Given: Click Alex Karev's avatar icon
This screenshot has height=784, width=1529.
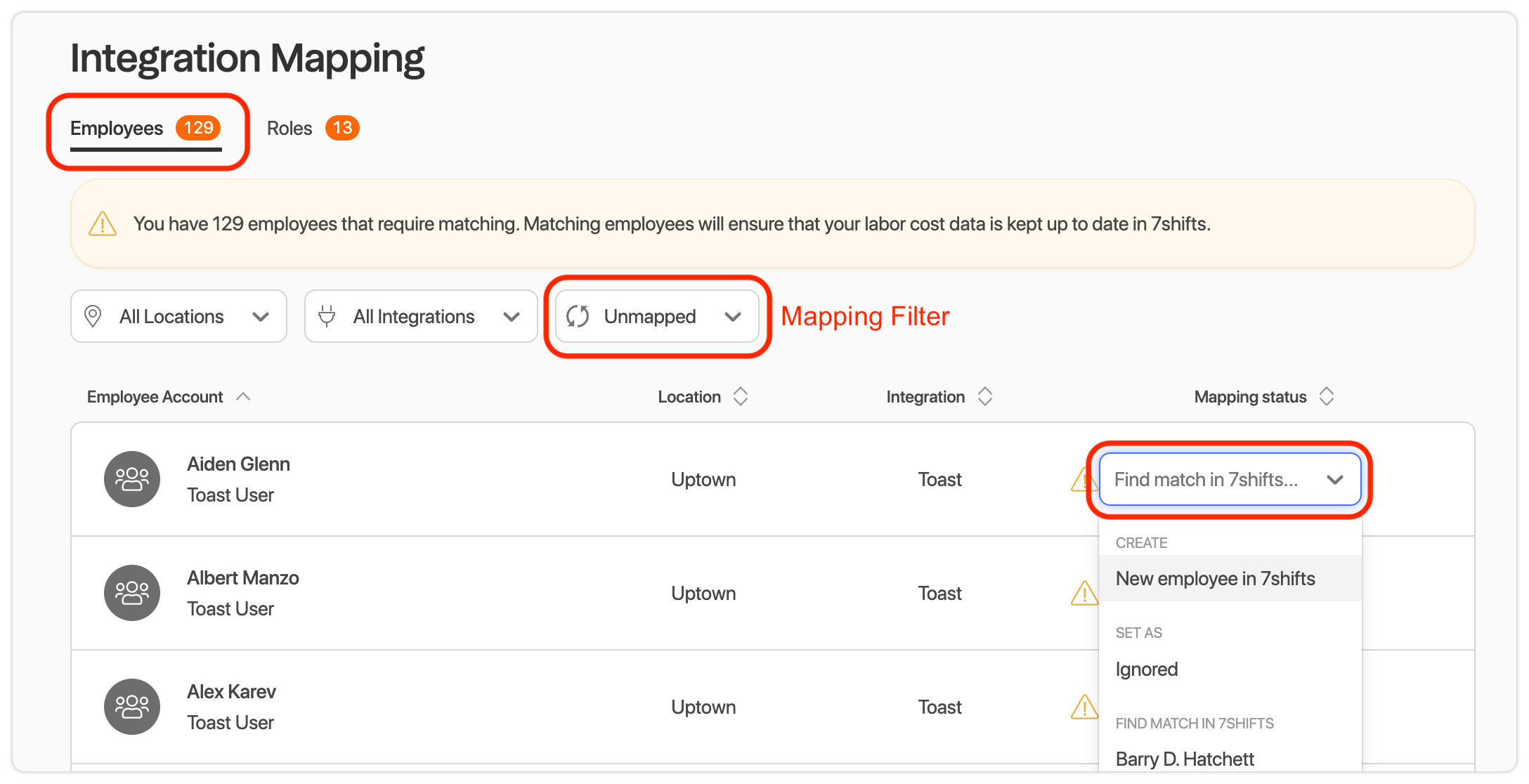Looking at the screenshot, I should pos(132,707).
